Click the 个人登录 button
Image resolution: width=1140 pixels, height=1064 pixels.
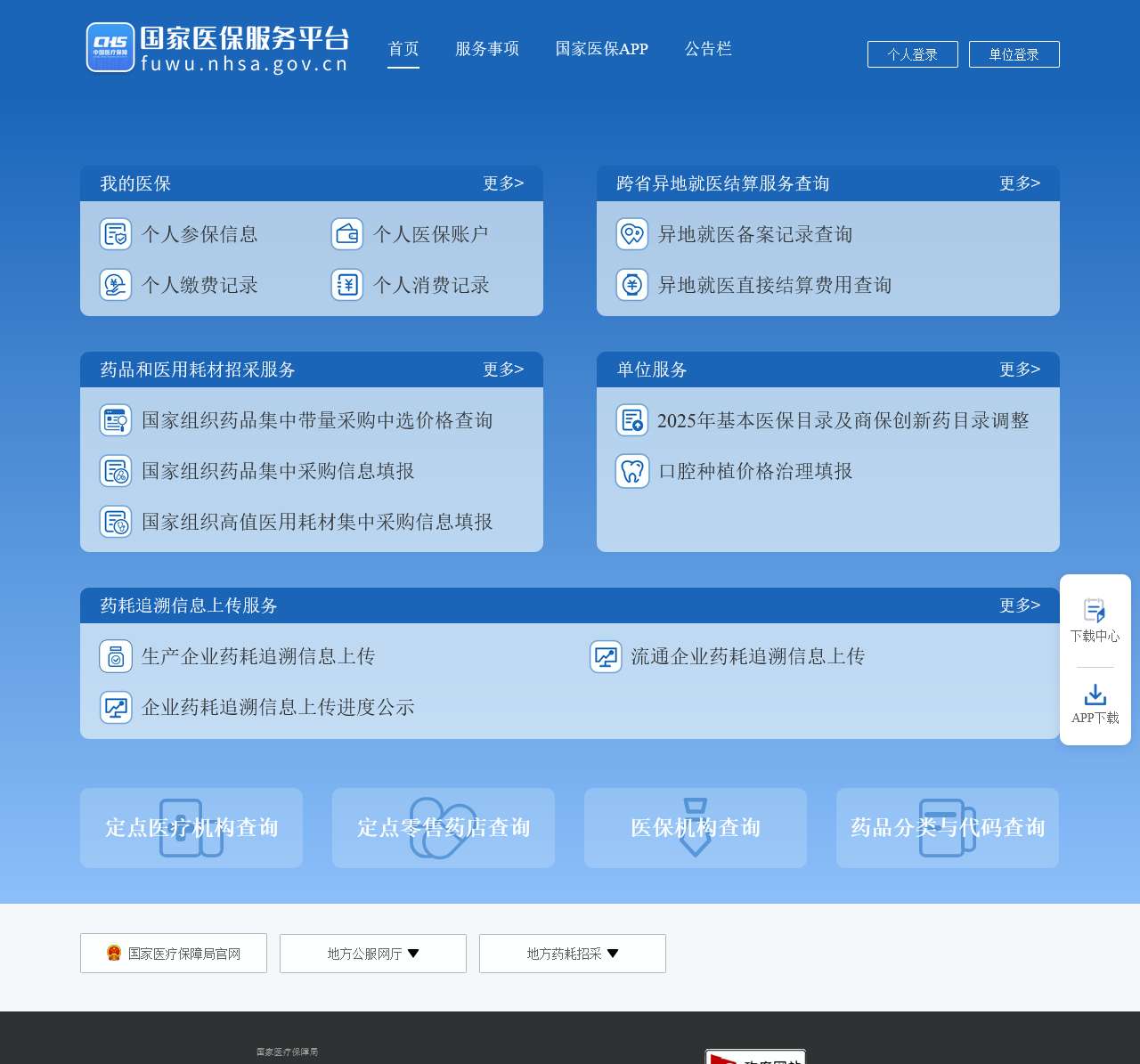pos(912,54)
